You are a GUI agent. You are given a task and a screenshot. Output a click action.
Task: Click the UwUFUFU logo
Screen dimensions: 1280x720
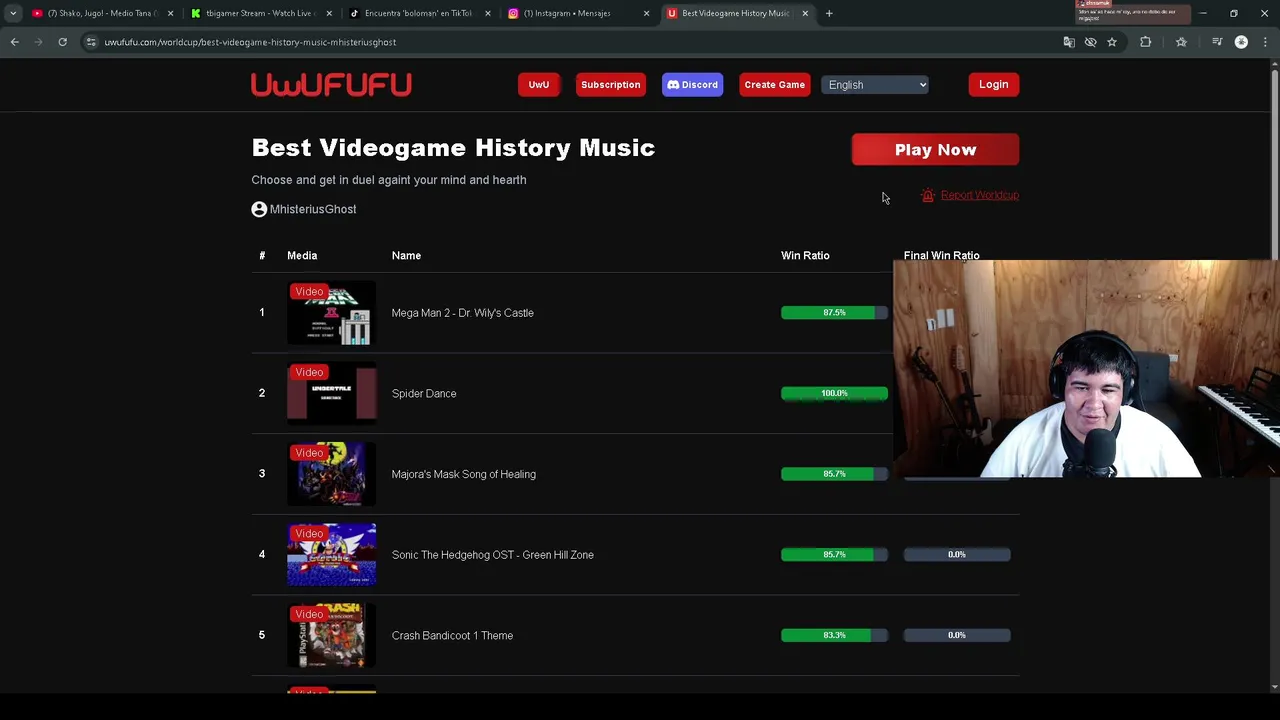[x=331, y=85]
